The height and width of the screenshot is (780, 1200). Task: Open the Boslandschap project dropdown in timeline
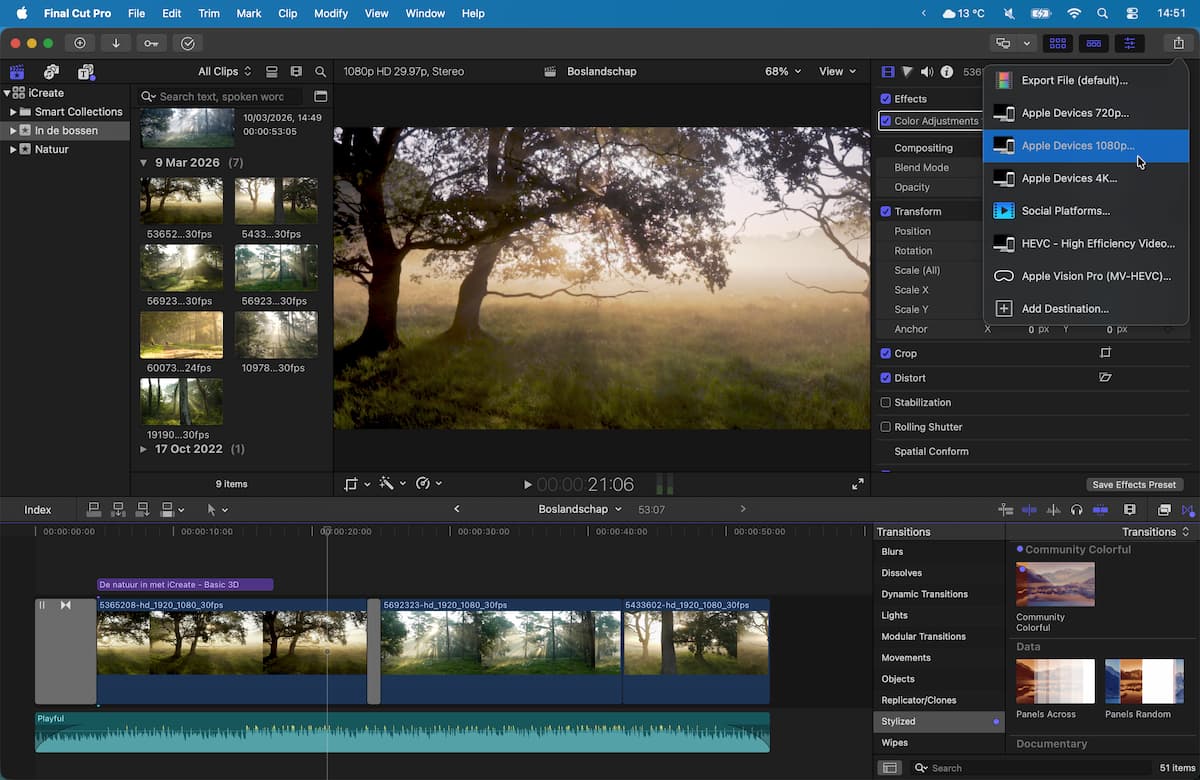(580, 509)
